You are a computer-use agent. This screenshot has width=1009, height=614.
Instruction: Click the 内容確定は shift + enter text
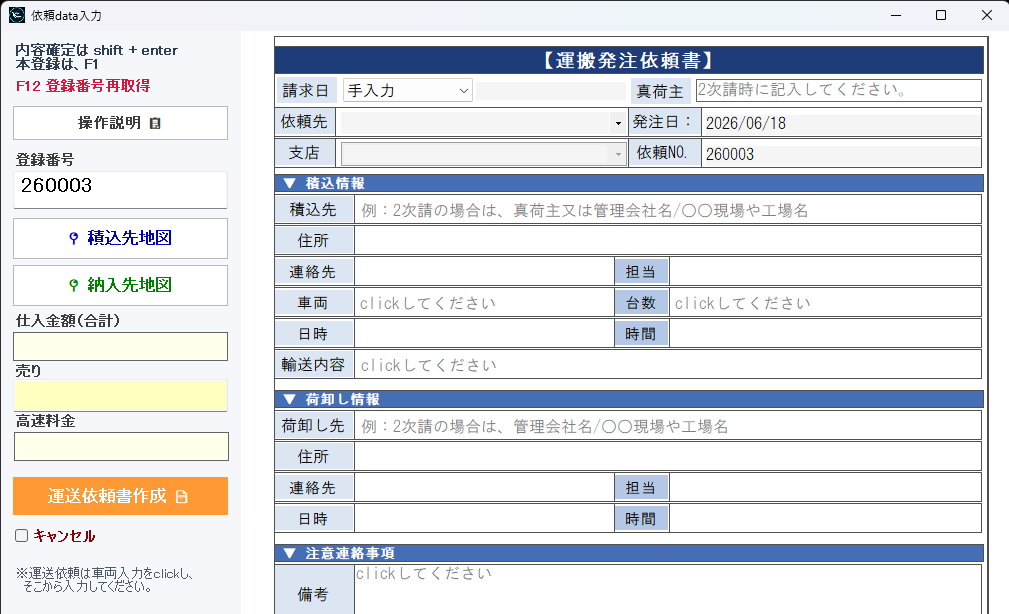[97, 50]
